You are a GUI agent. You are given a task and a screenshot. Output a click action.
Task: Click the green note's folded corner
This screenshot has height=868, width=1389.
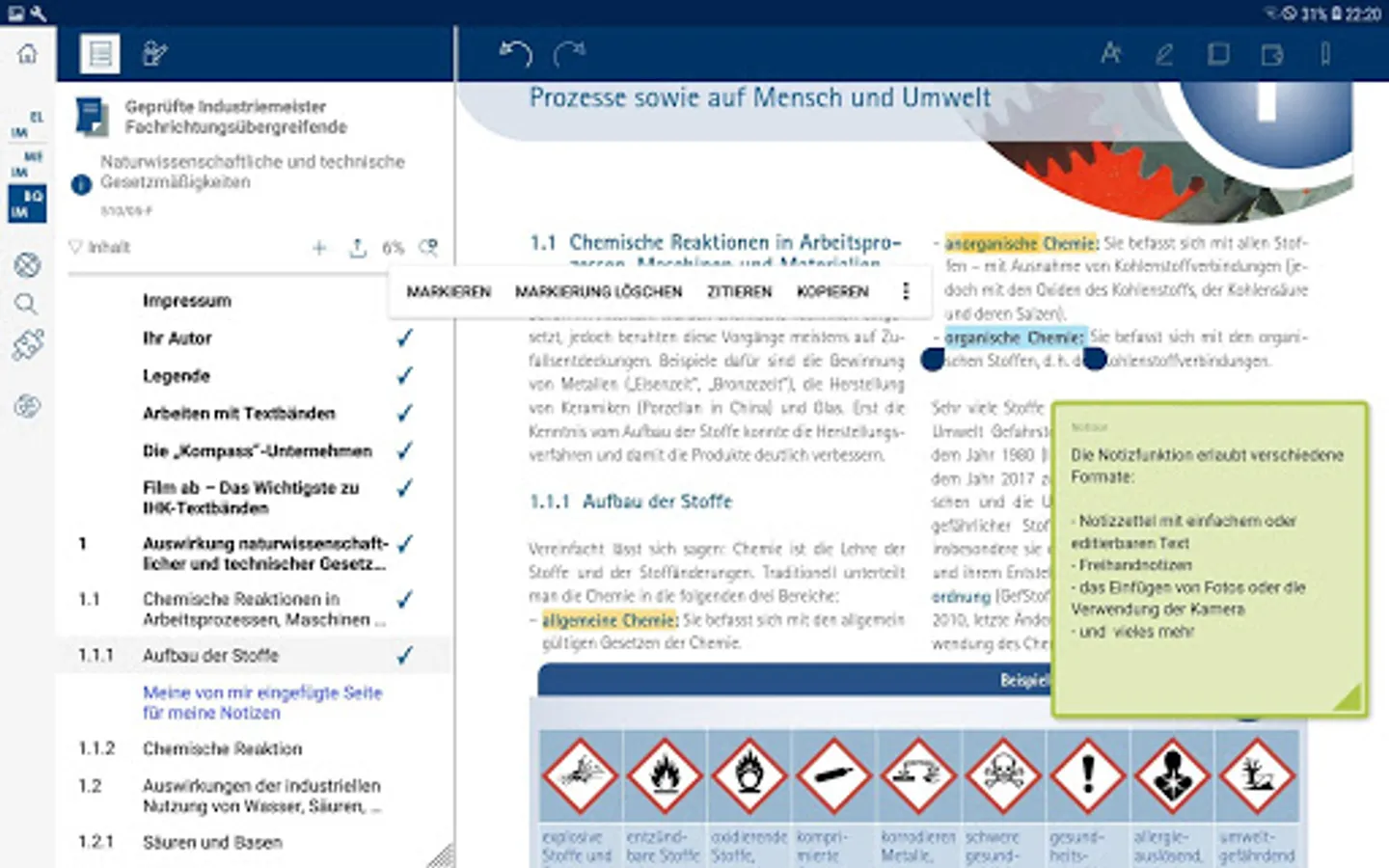[x=1347, y=698]
